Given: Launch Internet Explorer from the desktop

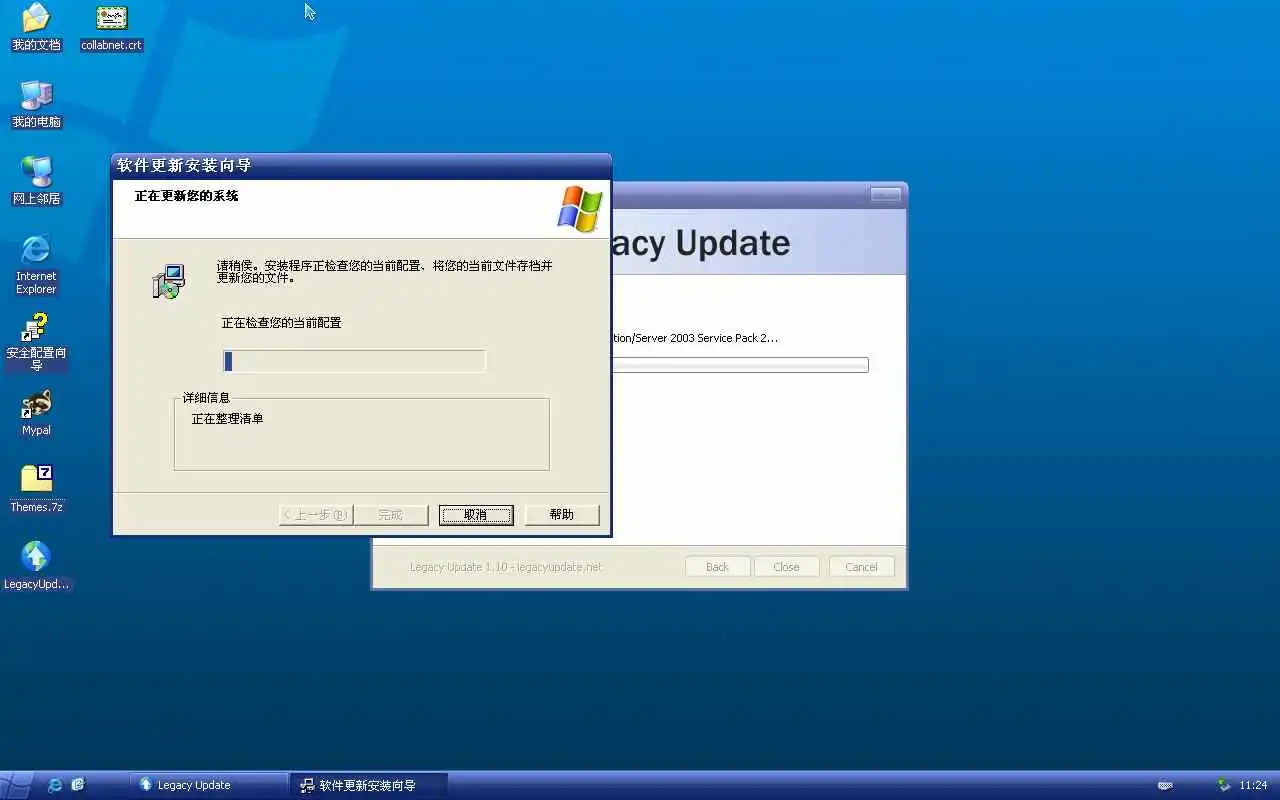Looking at the screenshot, I should point(36,264).
